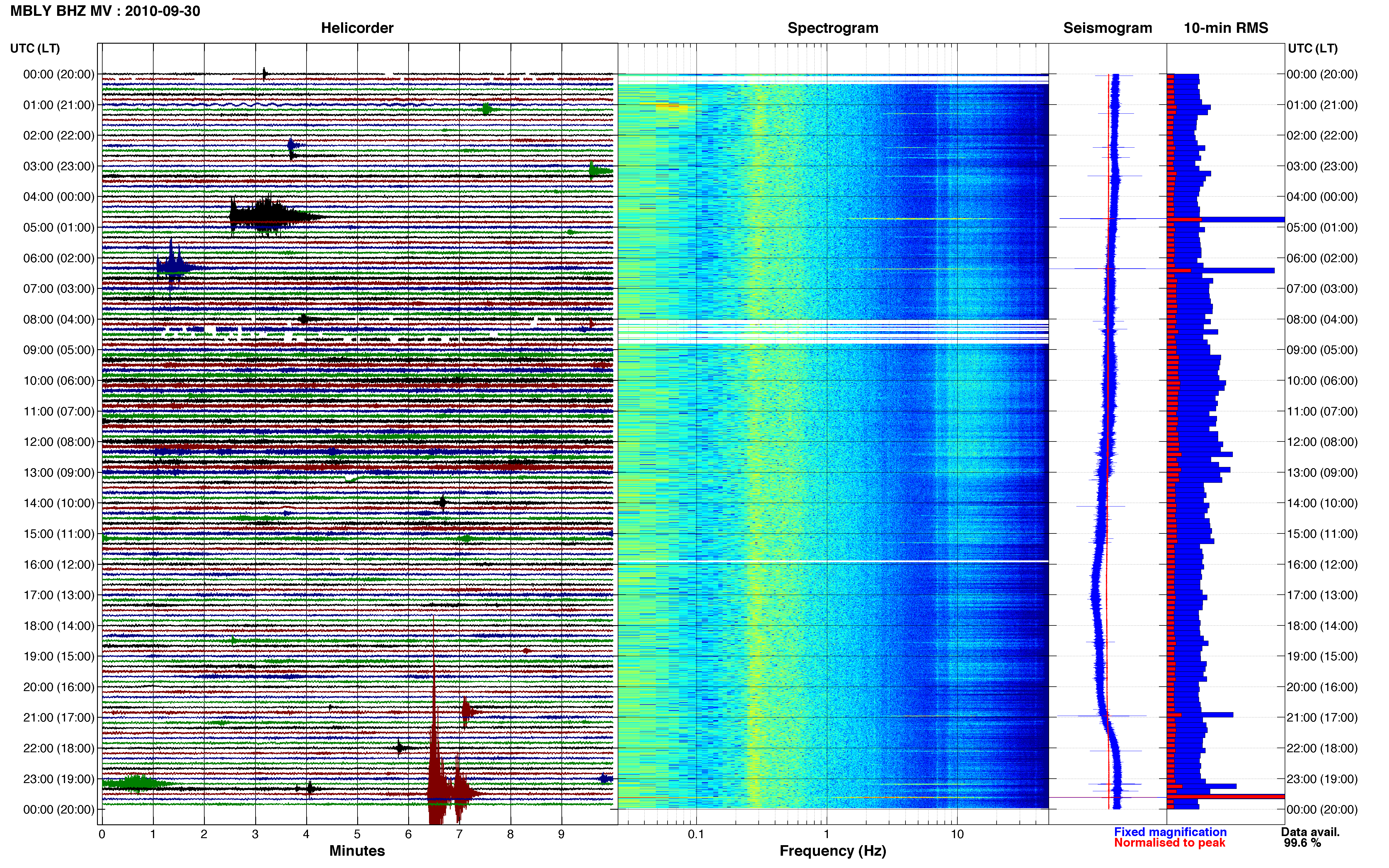Image resolution: width=1389 pixels, height=868 pixels.
Task: Select the 'Minutes' axis label
Action: tap(357, 851)
